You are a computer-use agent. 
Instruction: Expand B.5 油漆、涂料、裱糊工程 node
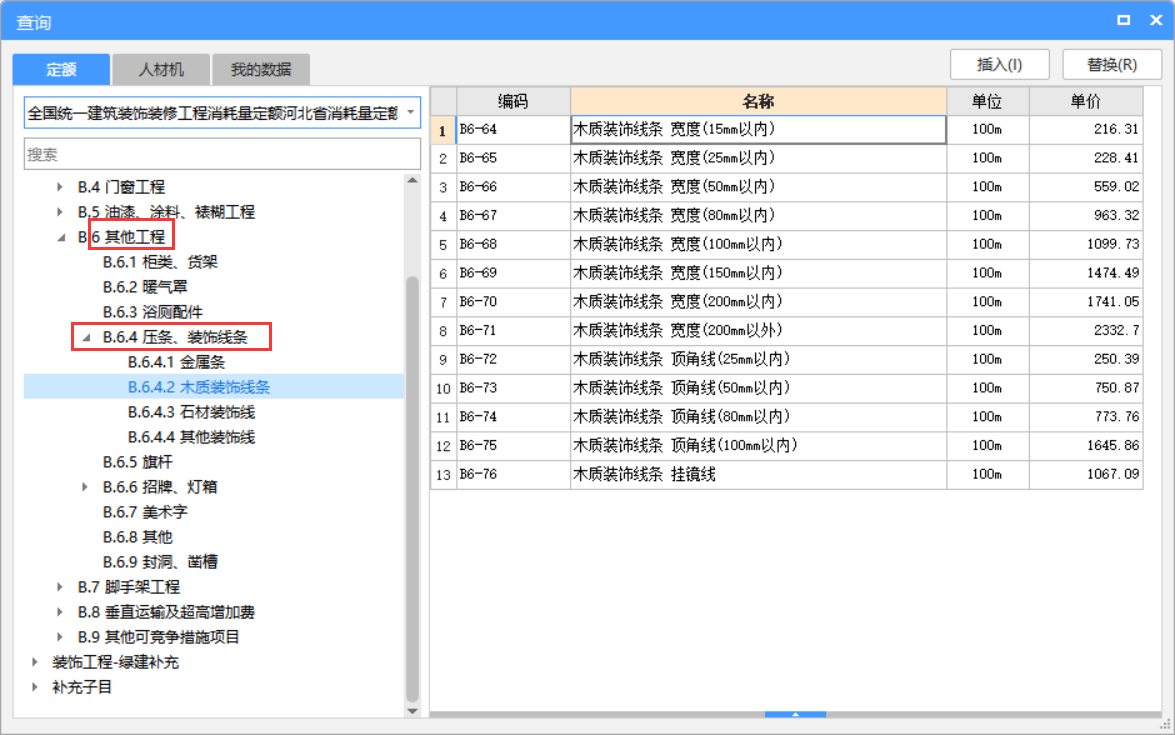[60, 212]
